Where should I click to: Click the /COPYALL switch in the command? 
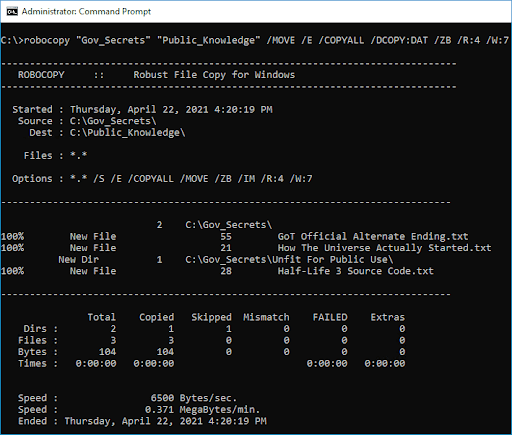pos(341,40)
